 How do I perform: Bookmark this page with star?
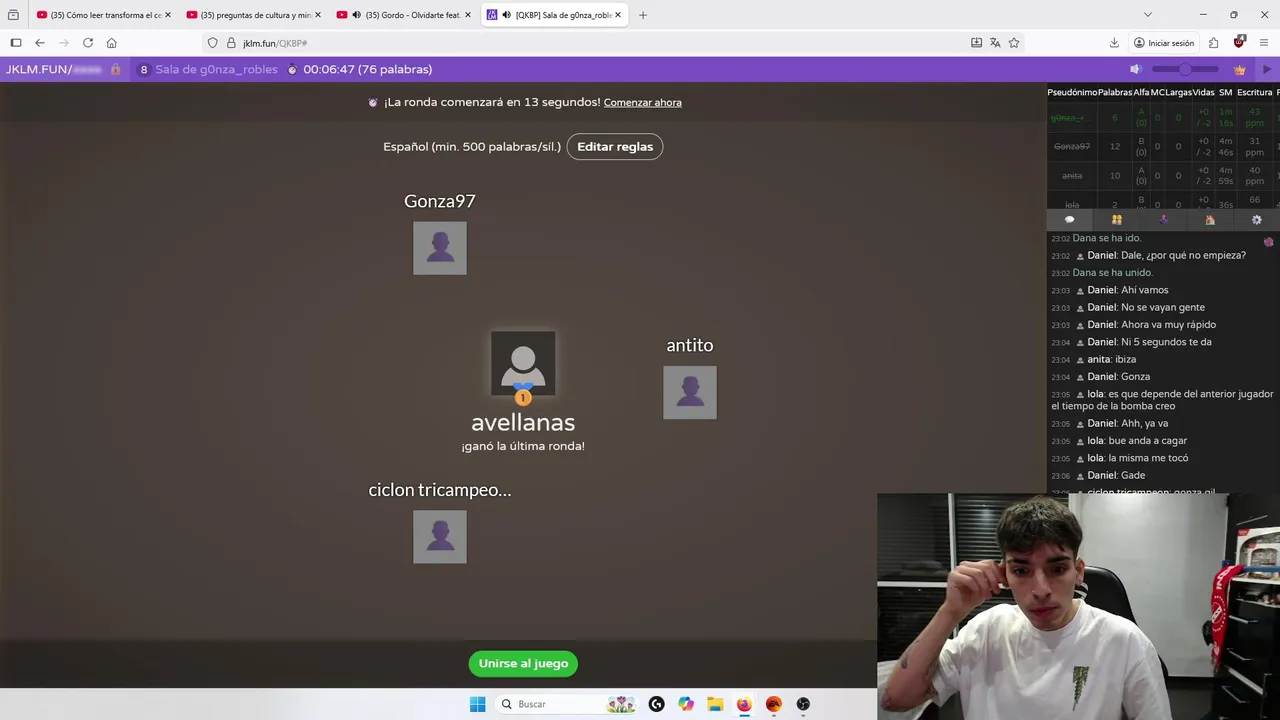[x=1014, y=43]
